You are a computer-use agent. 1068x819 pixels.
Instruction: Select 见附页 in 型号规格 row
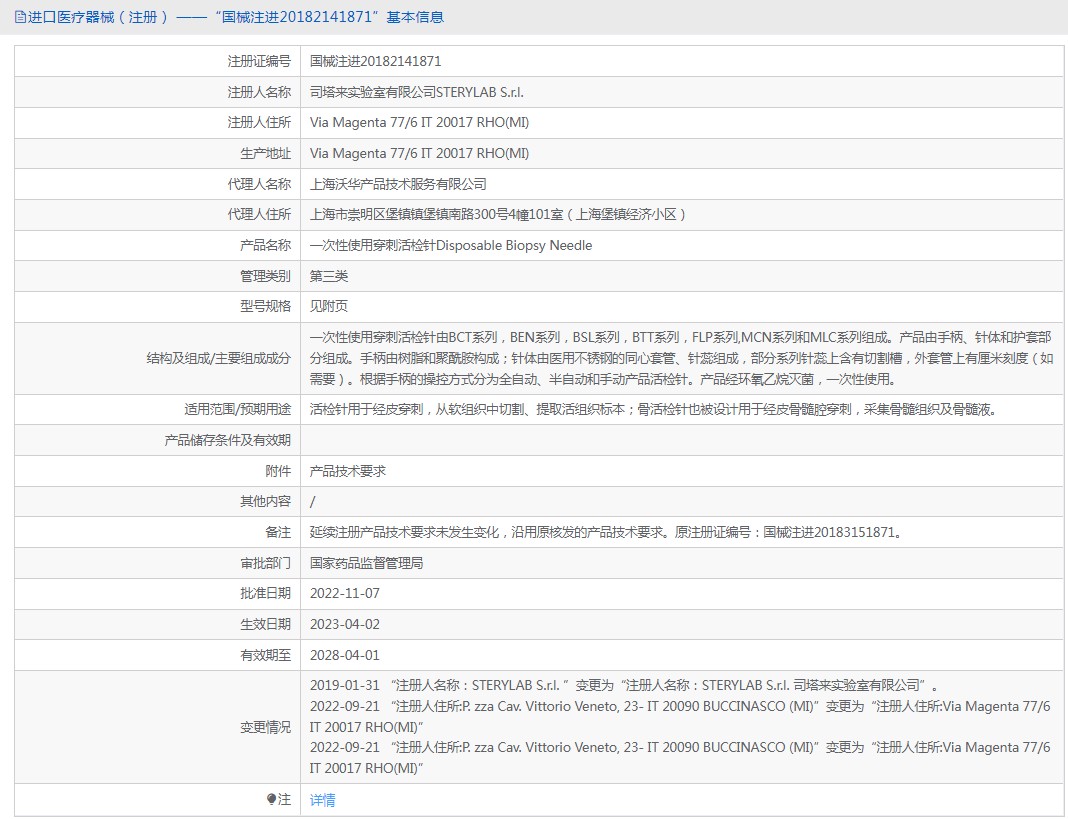(329, 306)
